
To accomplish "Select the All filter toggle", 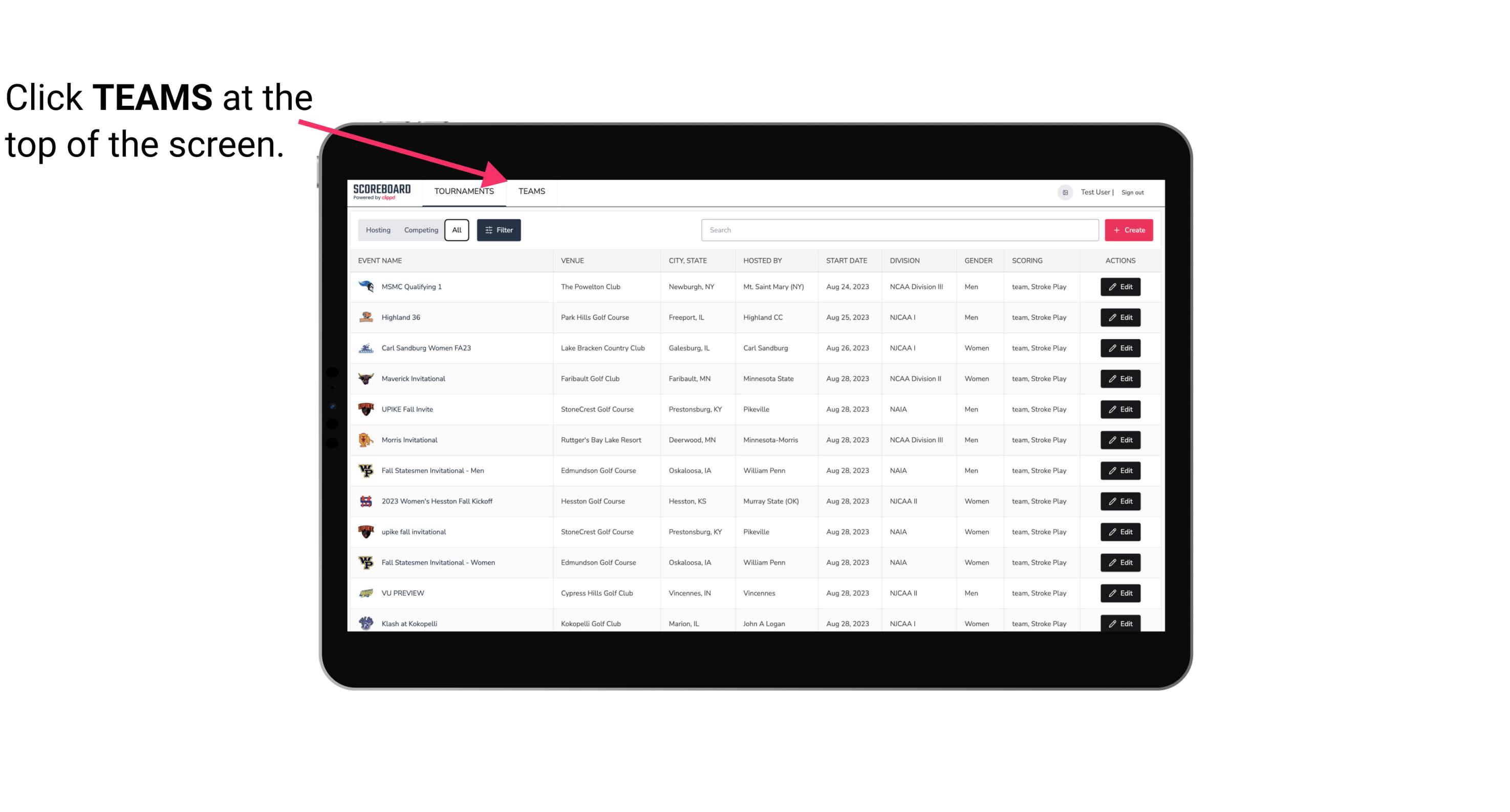I will 456,230.
